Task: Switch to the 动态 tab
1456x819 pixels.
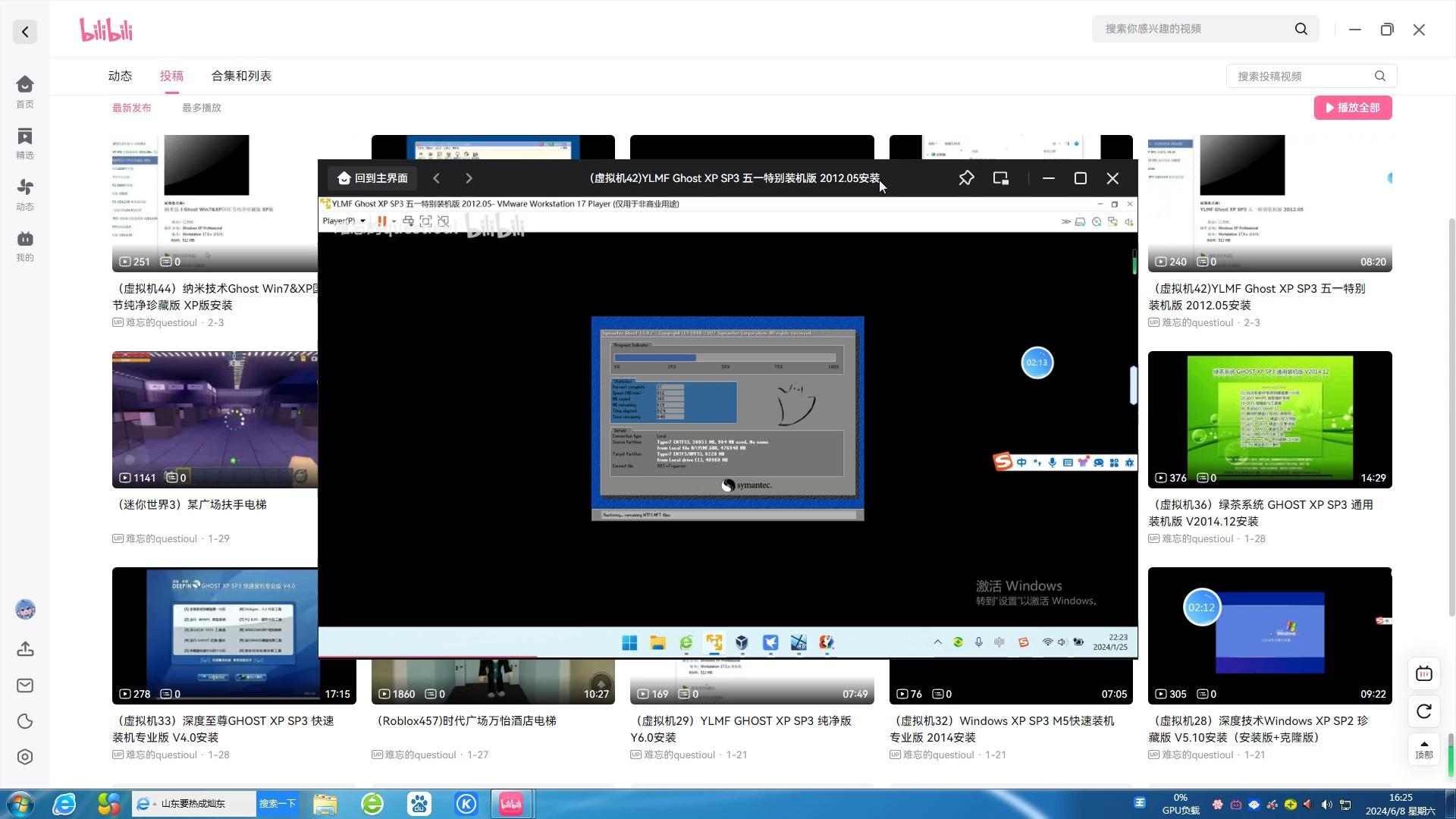Action: click(120, 76)
